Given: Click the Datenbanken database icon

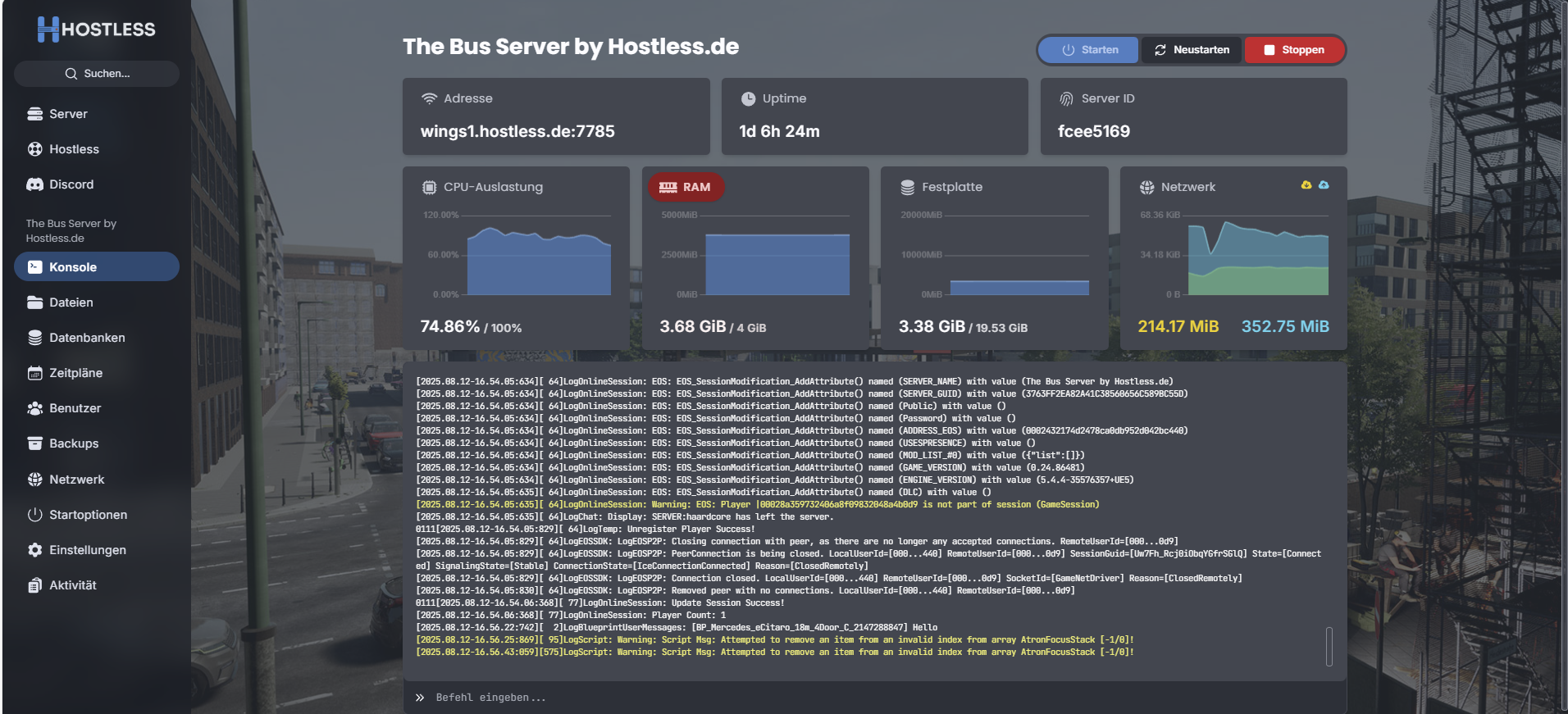Looking at the screenshot, I should 35,338.
